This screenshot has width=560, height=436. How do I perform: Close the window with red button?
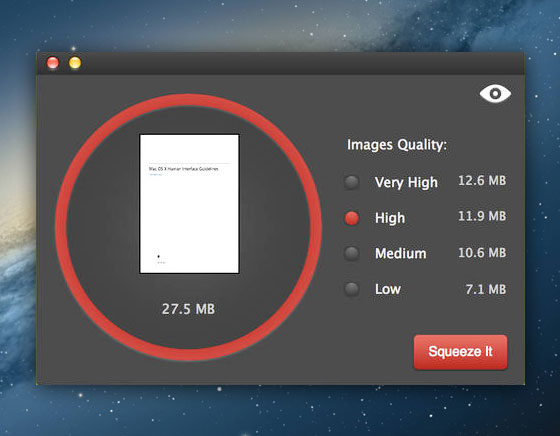tap(53, 63)
